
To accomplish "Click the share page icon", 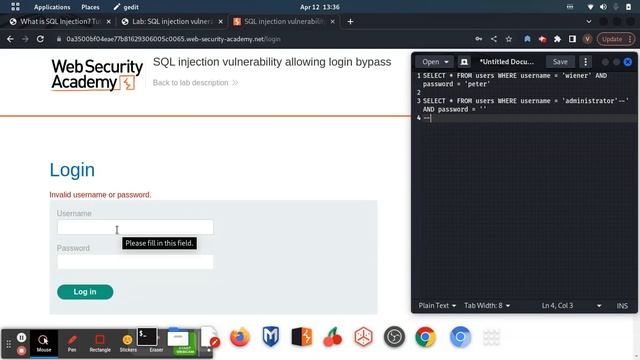I will [494, 39].
